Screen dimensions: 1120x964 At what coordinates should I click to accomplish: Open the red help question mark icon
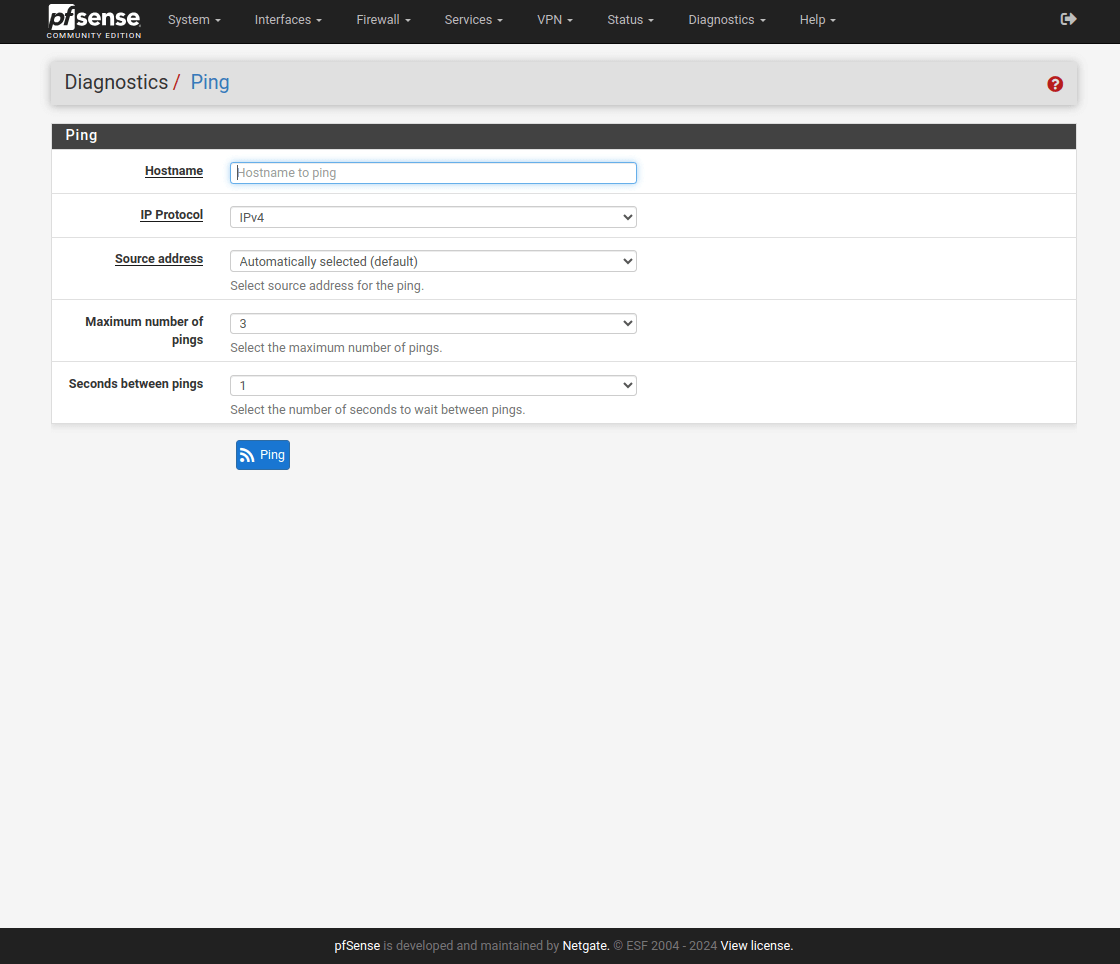(1055, 84)
